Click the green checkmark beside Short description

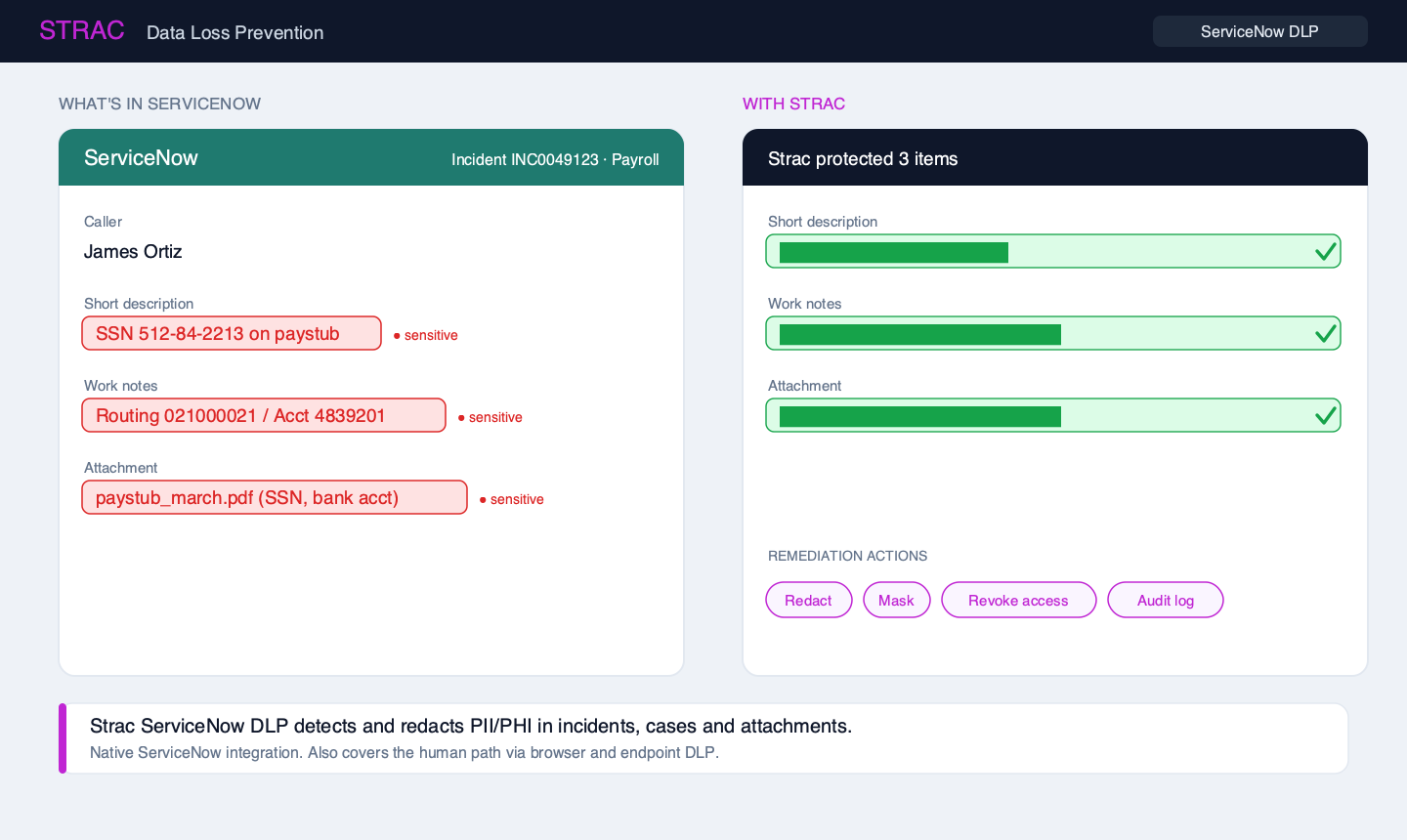pos(1326,251)
